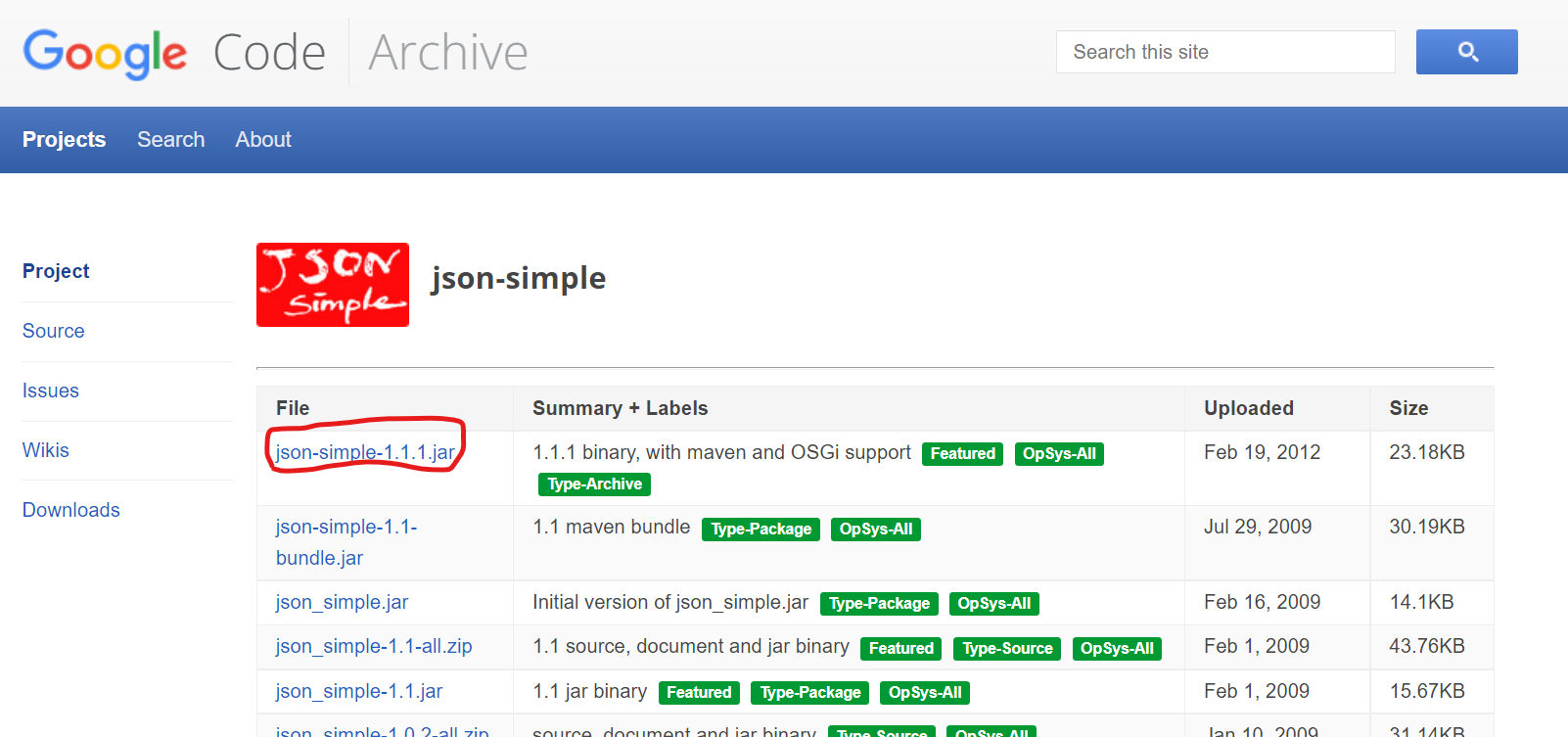Click the red JSON Simple project logo
This screenshot has height=737, width=1568.
333,285
